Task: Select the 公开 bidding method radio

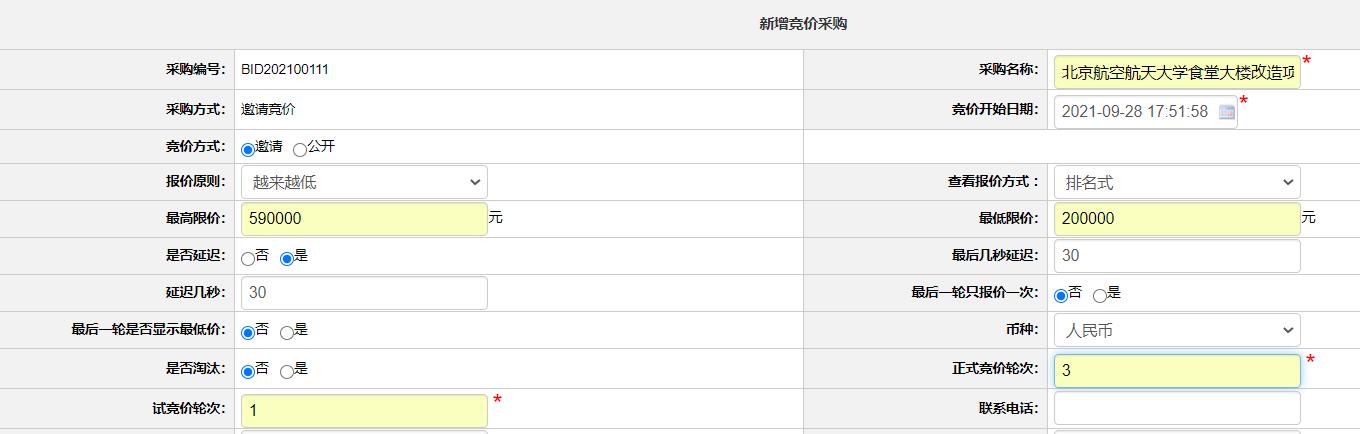Action: [300, 149]
